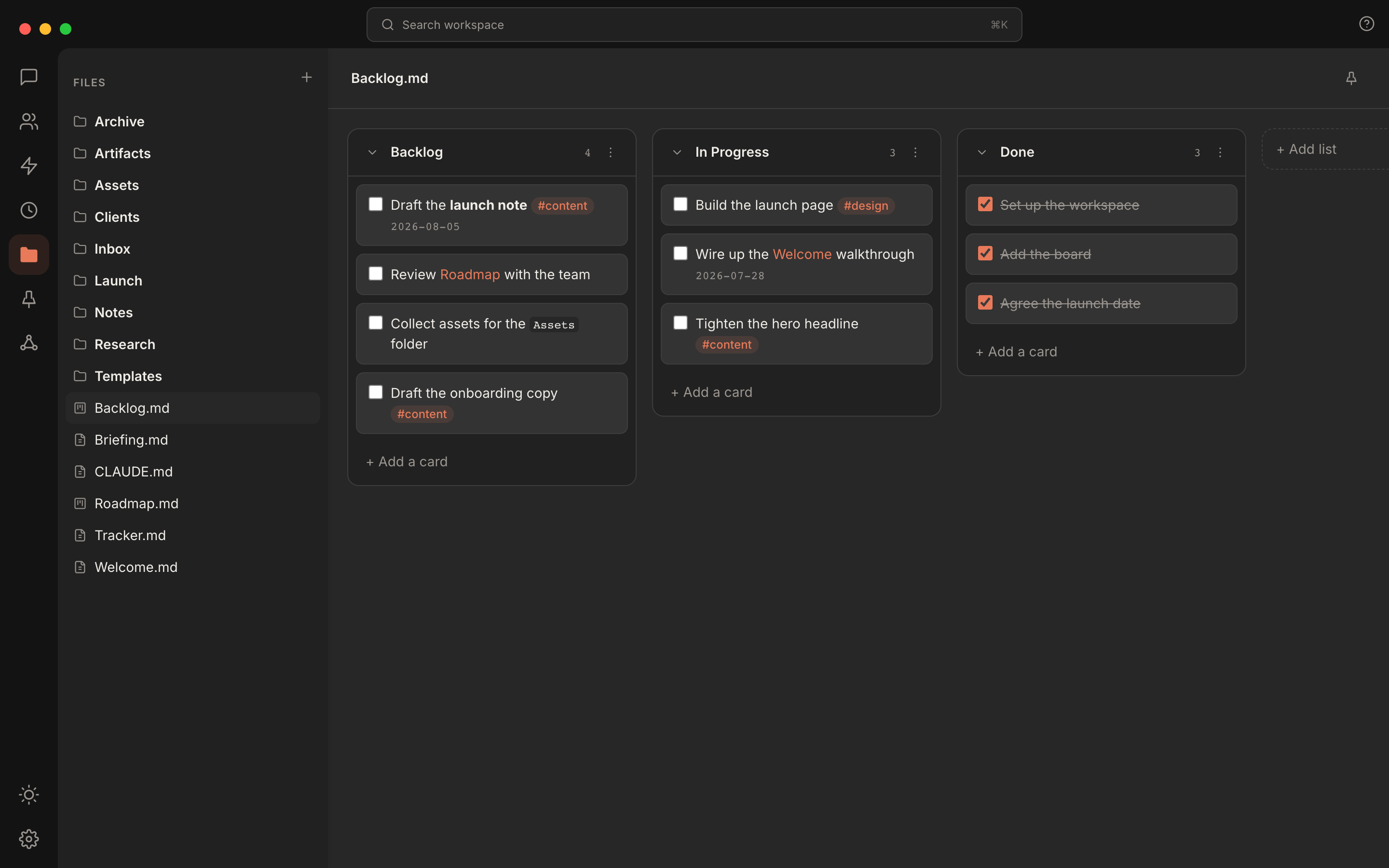Image resolution: width=1389 pixels, height=868 pixels.
Task: Pin Backlog.md with header pin icon
Action: point(1351,78)
